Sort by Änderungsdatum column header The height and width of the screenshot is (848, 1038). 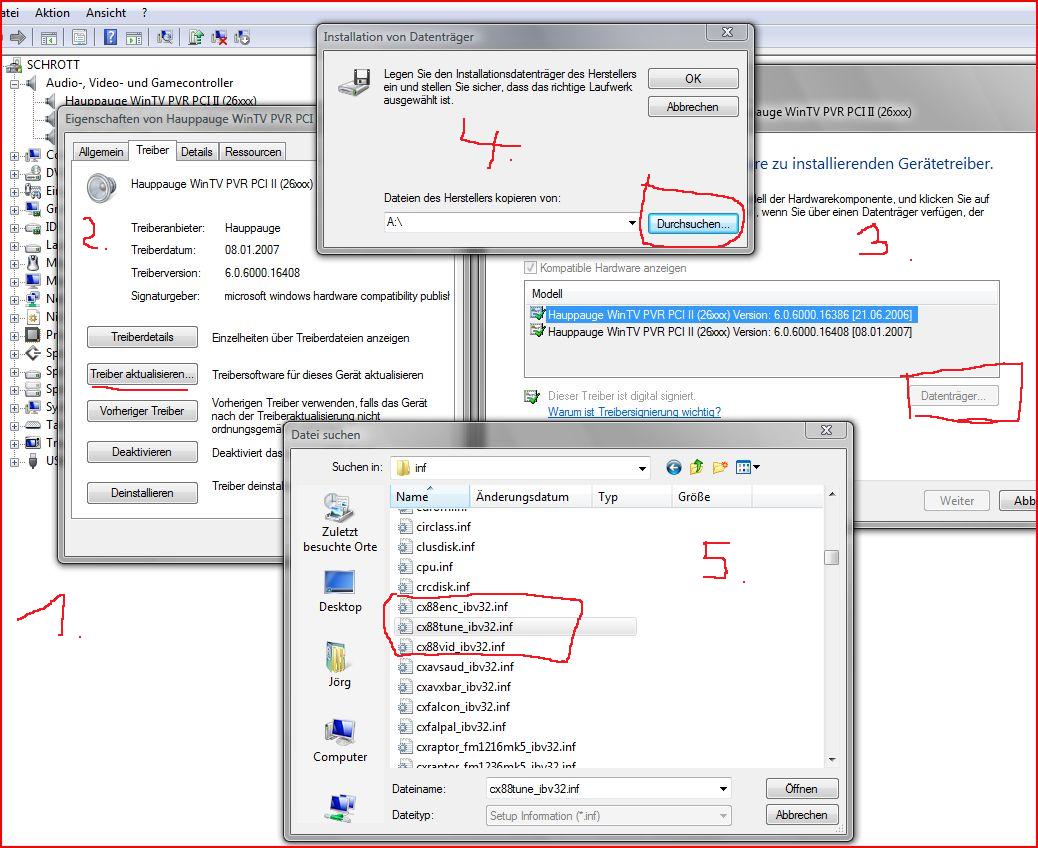[530, 496]
